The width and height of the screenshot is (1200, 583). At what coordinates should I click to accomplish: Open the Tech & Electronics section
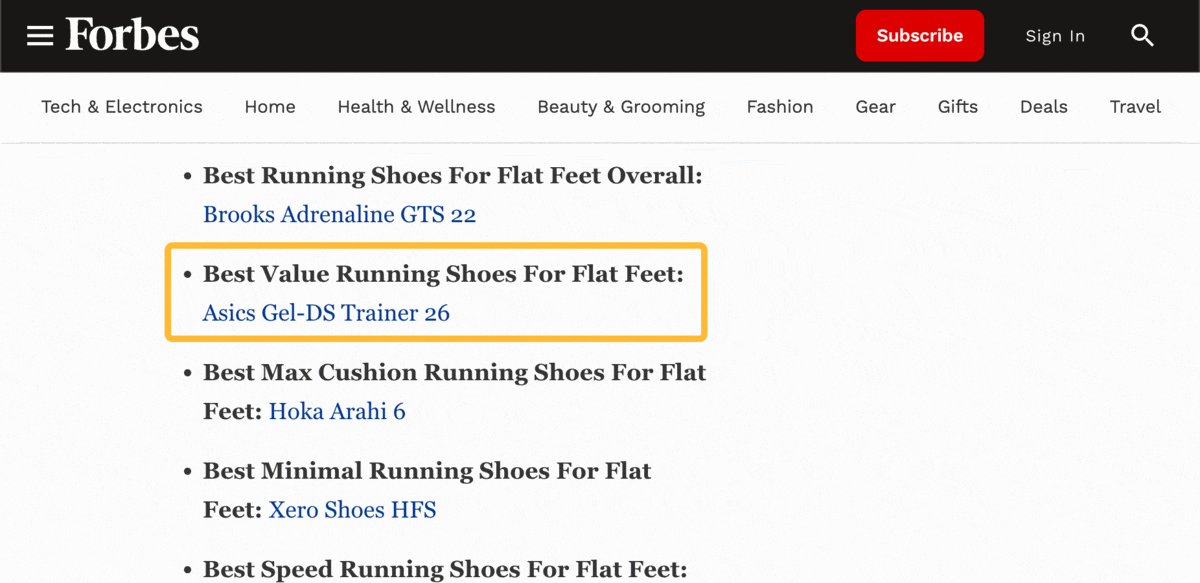[x=121, y=106]
